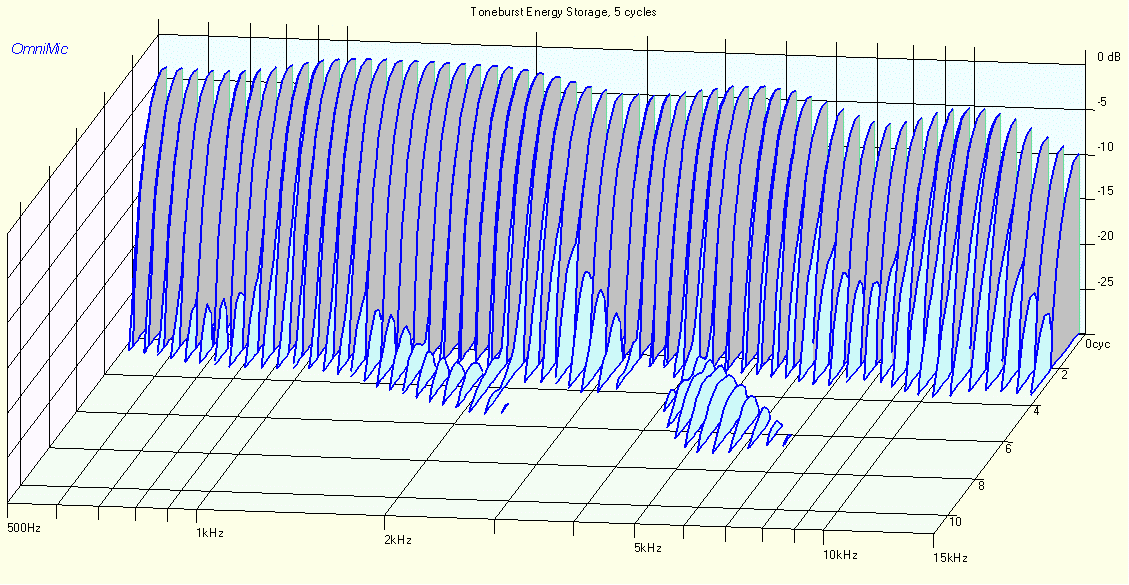Click the 0cyc cycle axis label
The image size is (1129, 585).
click(x=1098, y=344)
